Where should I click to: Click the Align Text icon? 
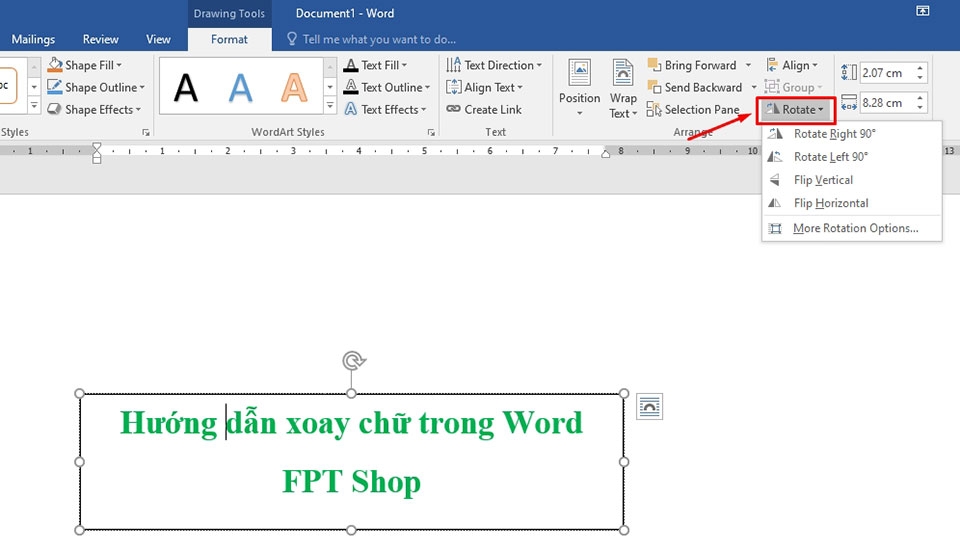[x=454, y=87]
